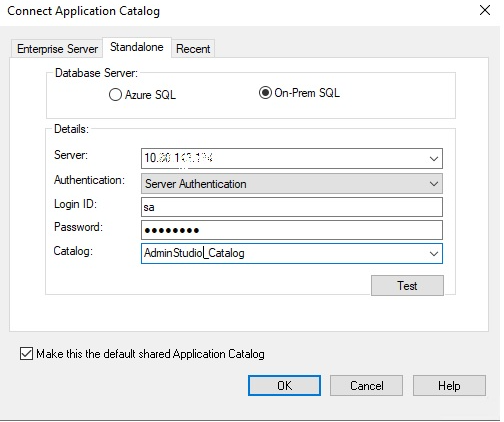The width and height of the screenshot is (504, 422).
Task: Click into the Login ID field
Action: 292,207
